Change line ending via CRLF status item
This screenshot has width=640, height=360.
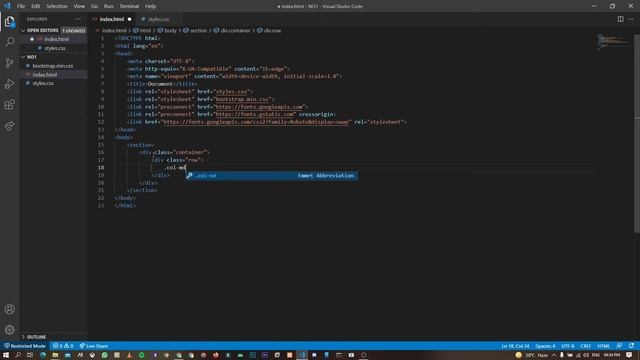[x=585, y=346]
